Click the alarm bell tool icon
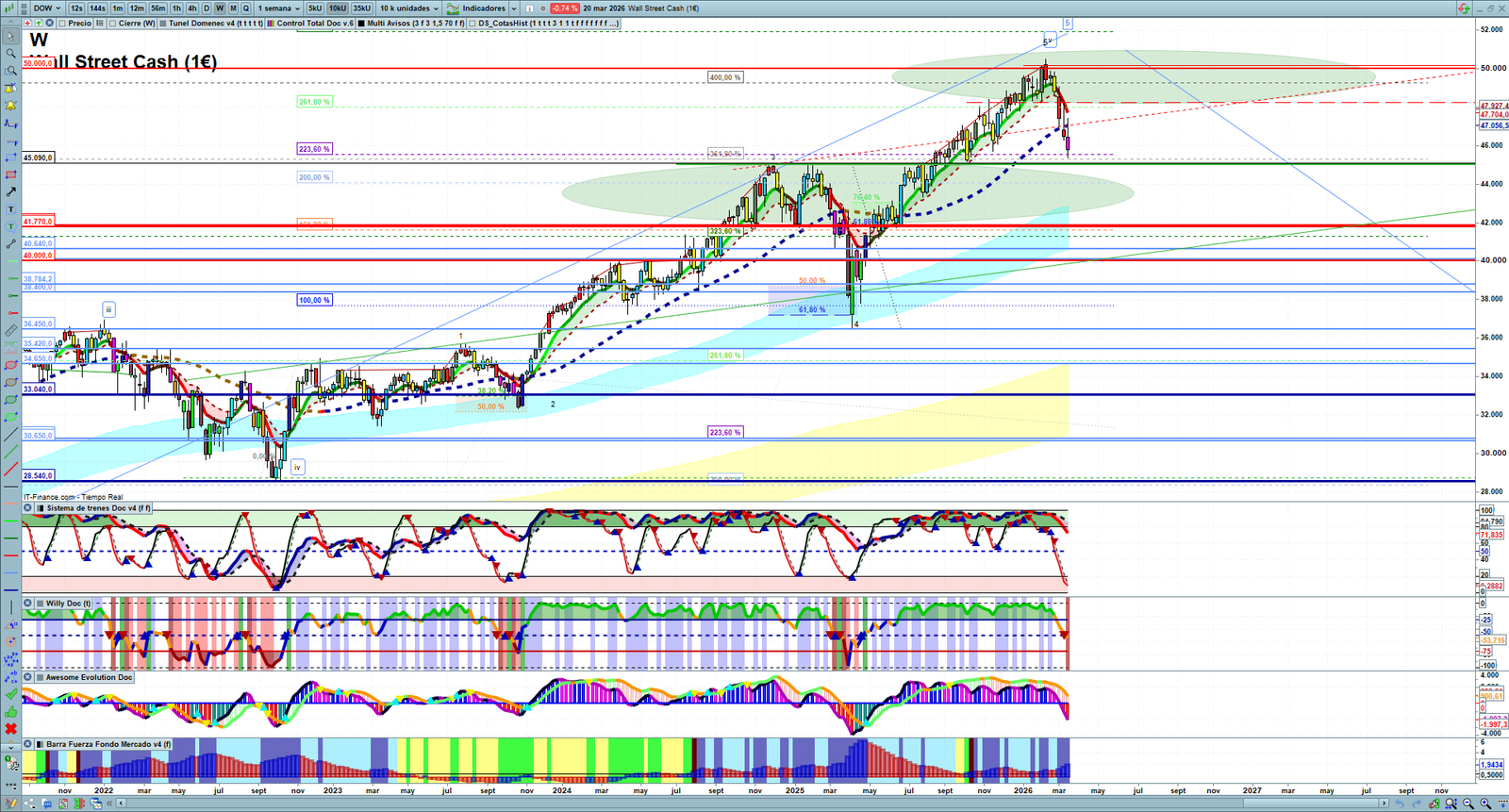 [10, 105]
